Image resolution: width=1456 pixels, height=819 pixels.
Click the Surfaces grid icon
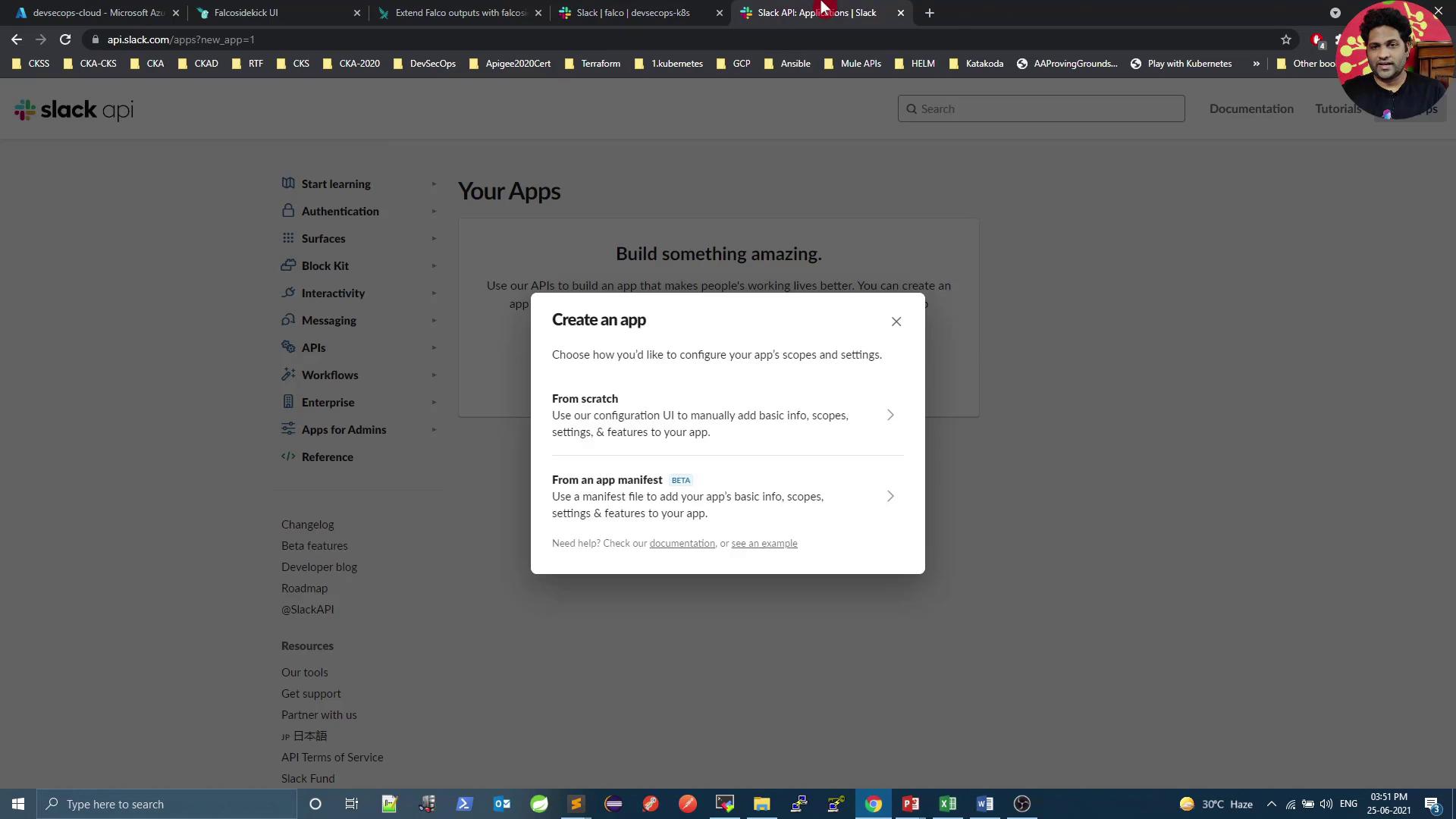point(288,238)
